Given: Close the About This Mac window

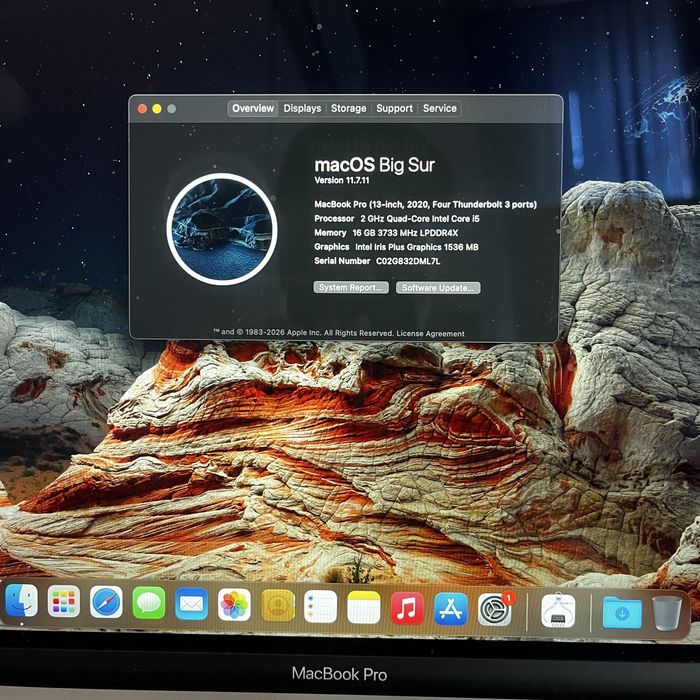Looking at the screenshot, I should click(142, 109).
